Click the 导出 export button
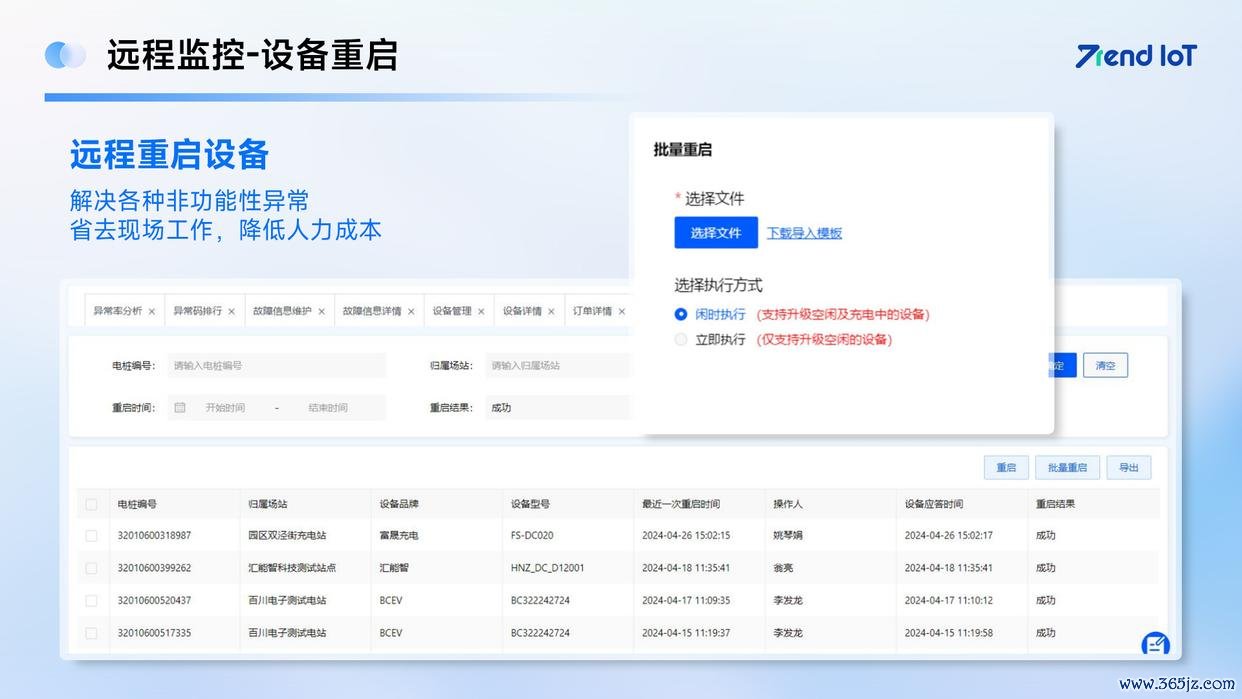 [x=1129, y=468]
